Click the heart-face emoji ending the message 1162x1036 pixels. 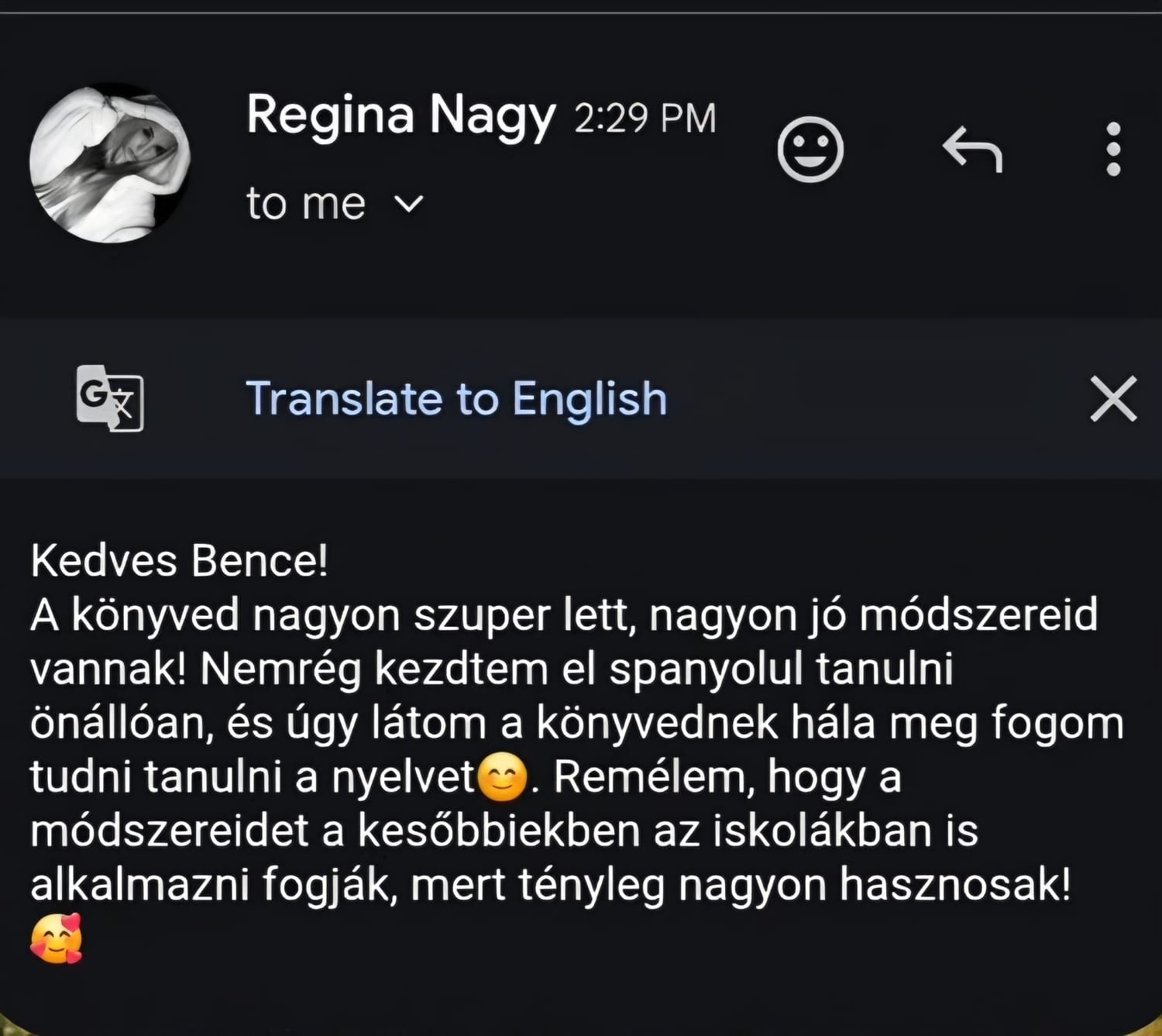coord(57,938)
